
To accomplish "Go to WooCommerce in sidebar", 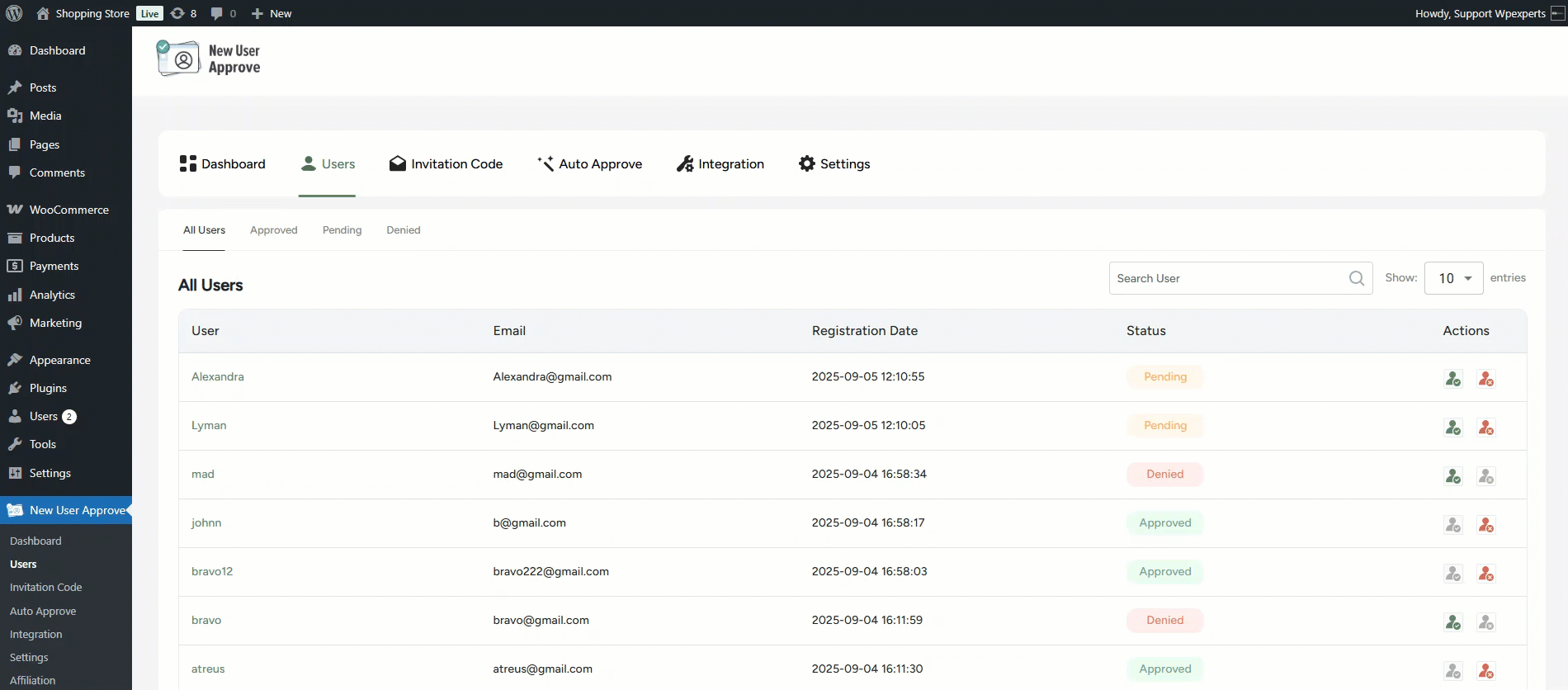I will [x=68, y=210].
